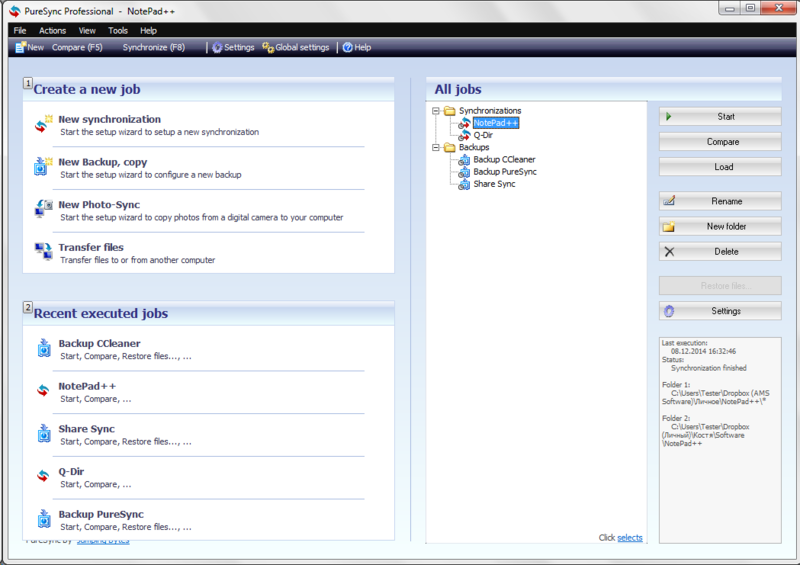Open New Photo-Sync wizard title
This screenshot has height=565, width=800.
click(99, 205)
